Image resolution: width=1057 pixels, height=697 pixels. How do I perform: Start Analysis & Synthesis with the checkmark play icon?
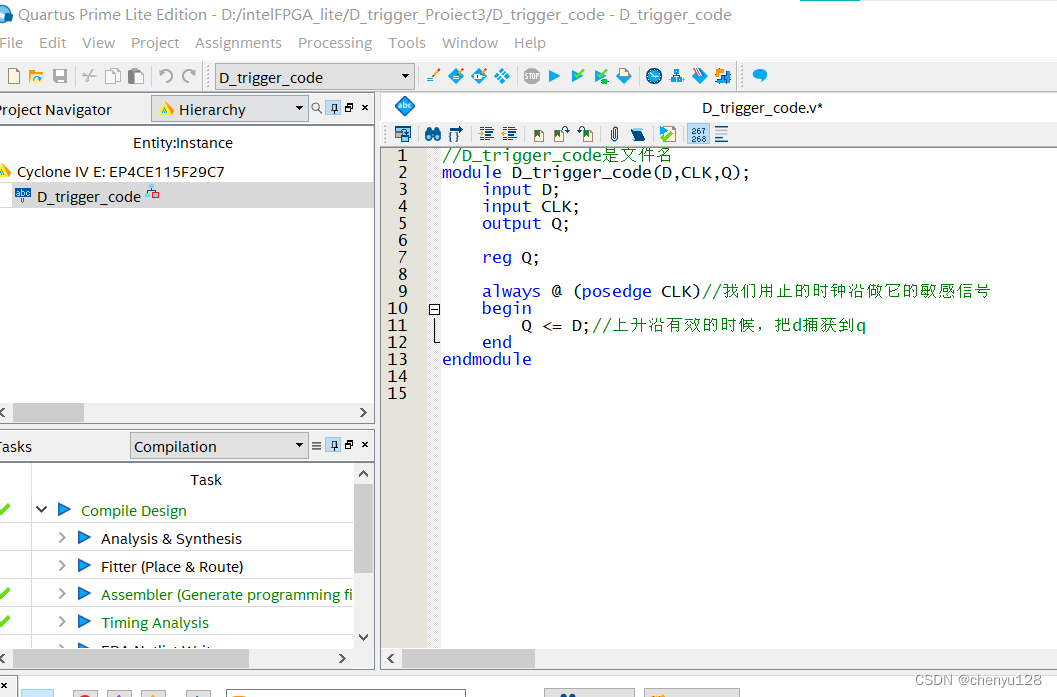578,76
